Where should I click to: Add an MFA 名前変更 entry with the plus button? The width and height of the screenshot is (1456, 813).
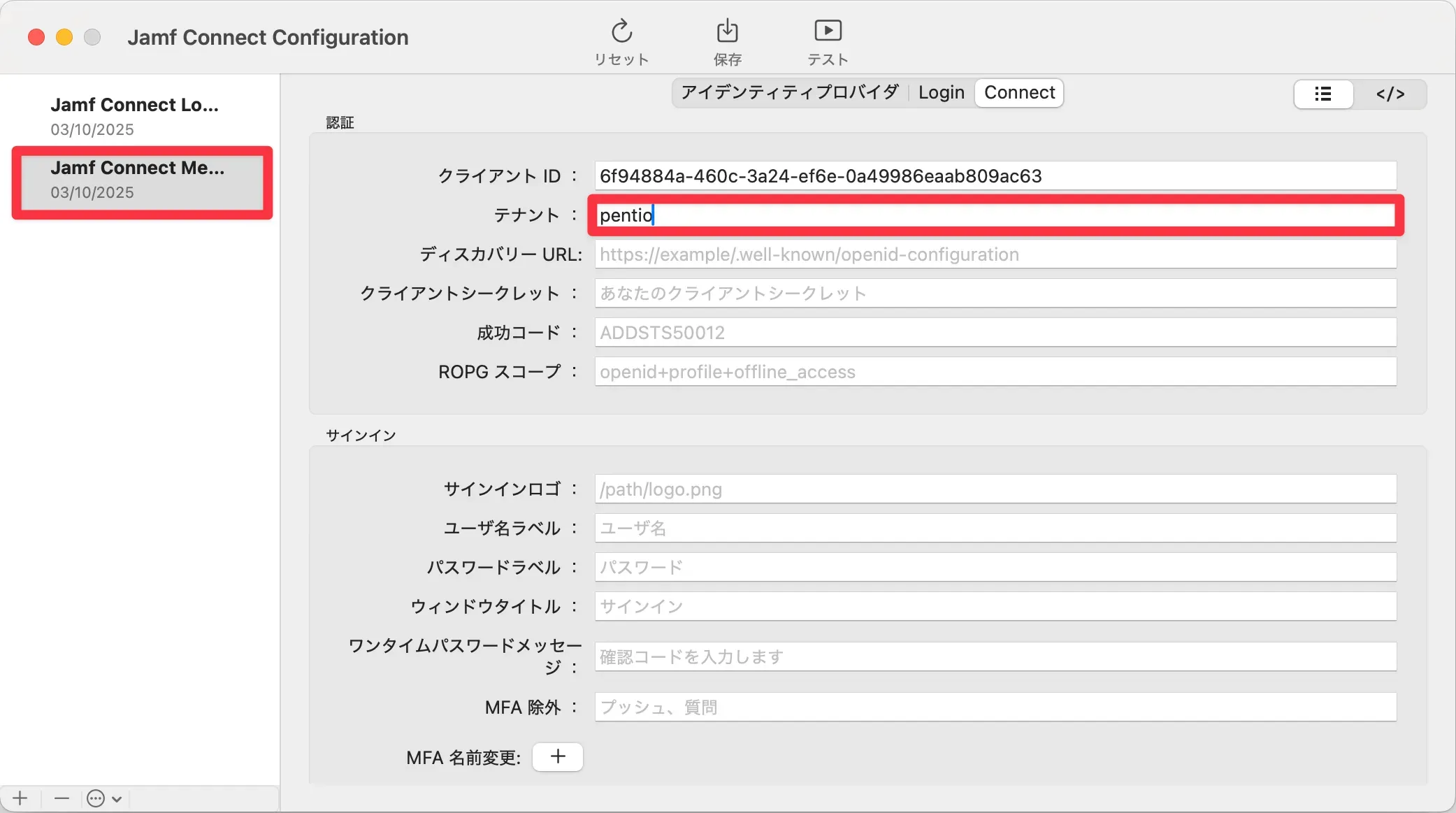[557, 756]
